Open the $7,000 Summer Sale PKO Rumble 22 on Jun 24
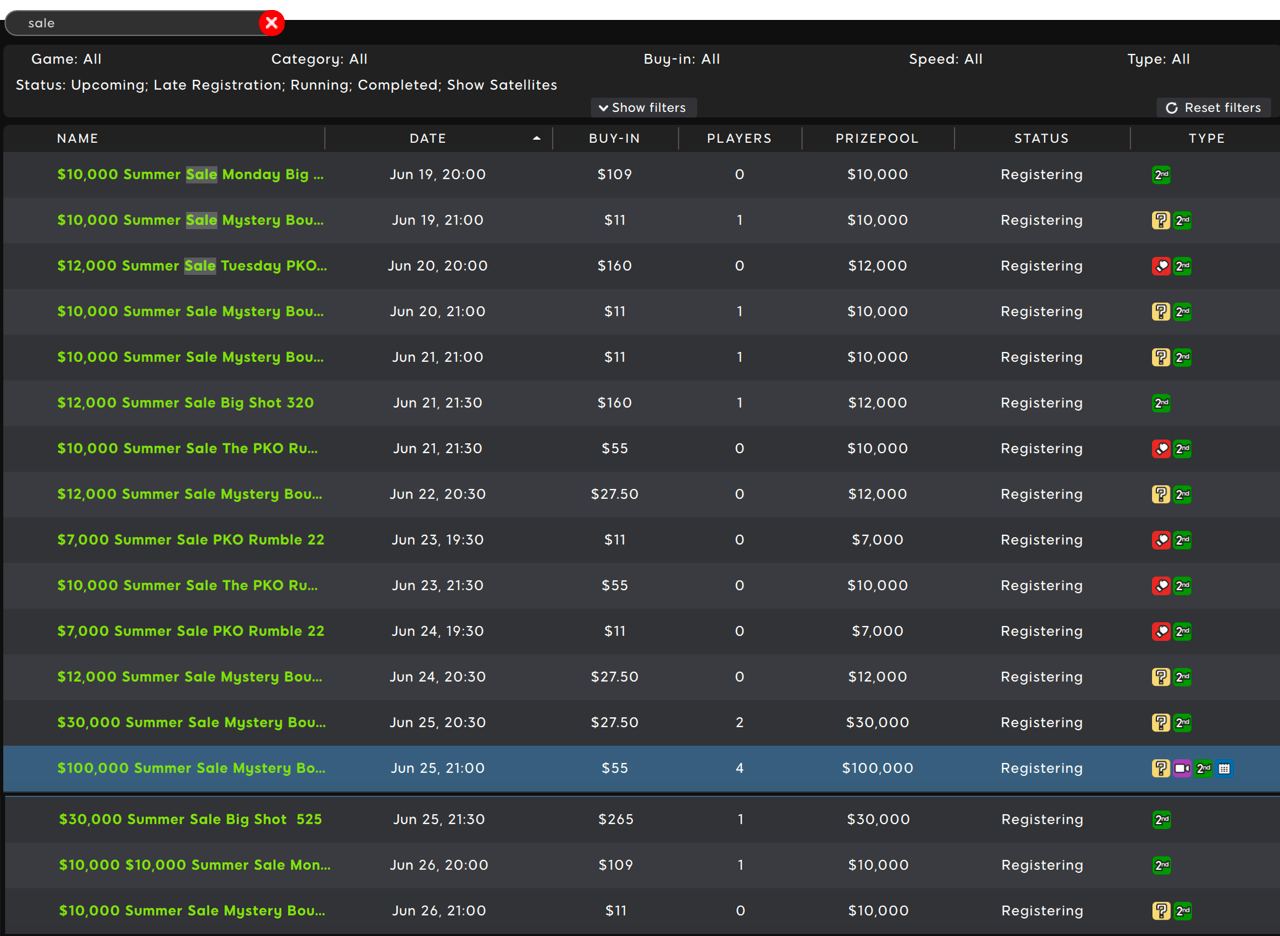The image size is (1280, 936). point(190,631)
